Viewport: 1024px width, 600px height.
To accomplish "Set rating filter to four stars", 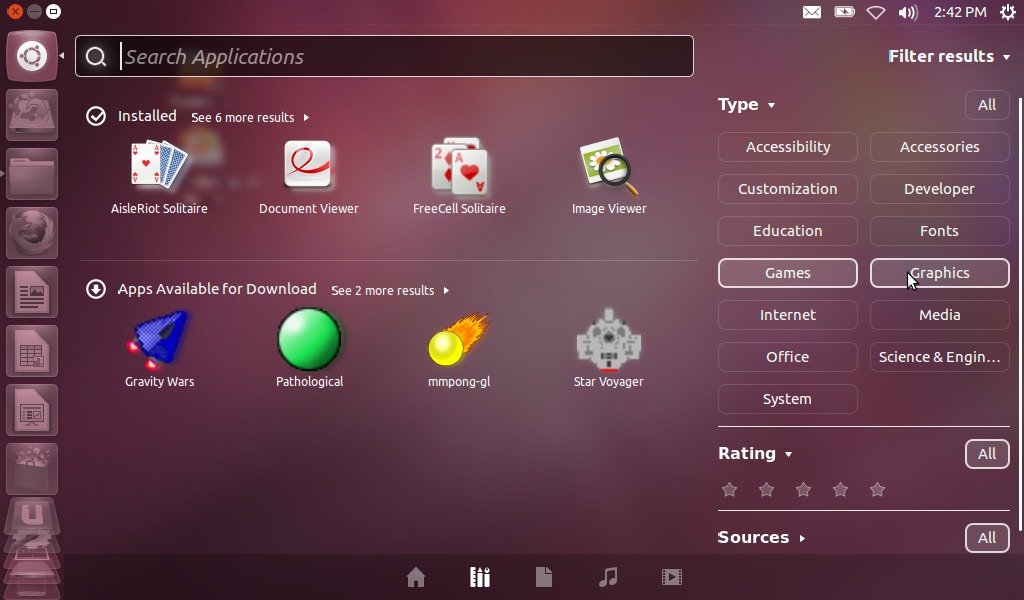I will point(840,489).
